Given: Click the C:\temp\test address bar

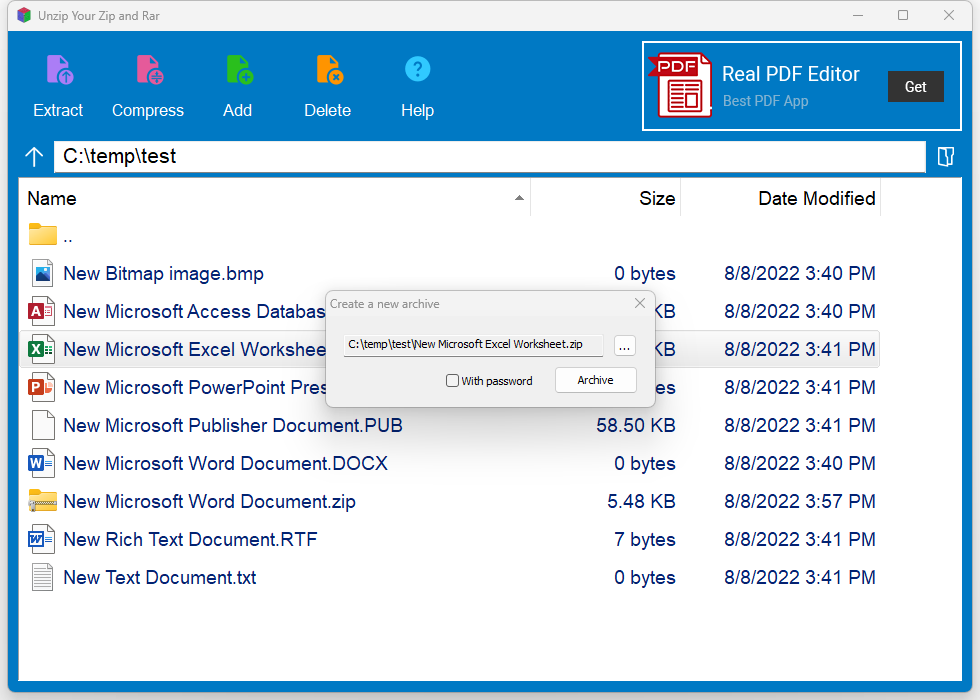Looking at the screenshot, I should 490,157.
